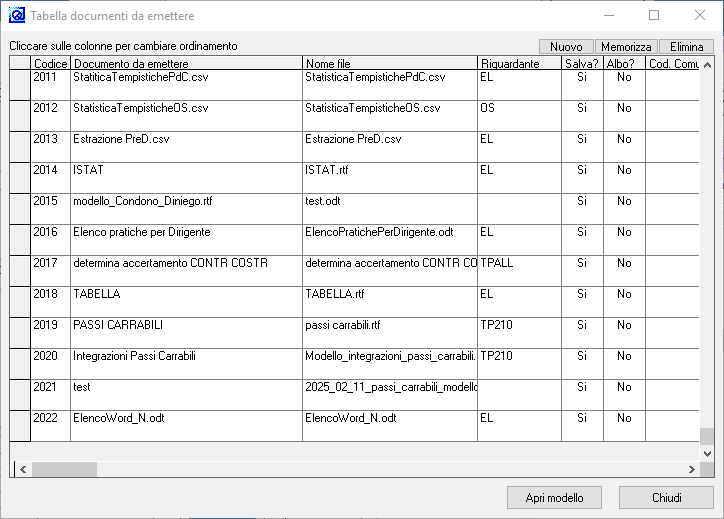Screen dimensions: 724x519
Task: Click vertical scrollbar up arrow
Action: tap(707, 65)
